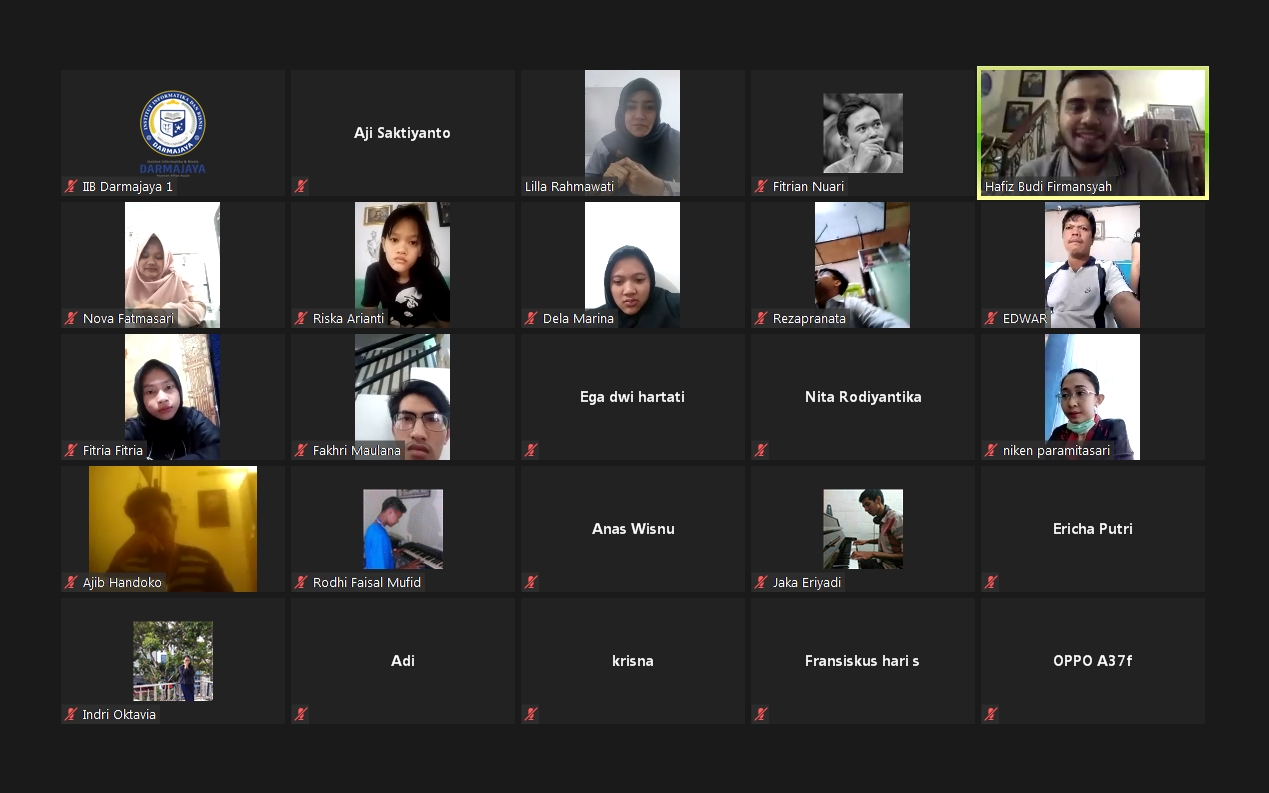Click the muted mic icon beside IIB Darmajaya 1
Image resolution: width=1269 pixels, height=793 pixels.
71,186
